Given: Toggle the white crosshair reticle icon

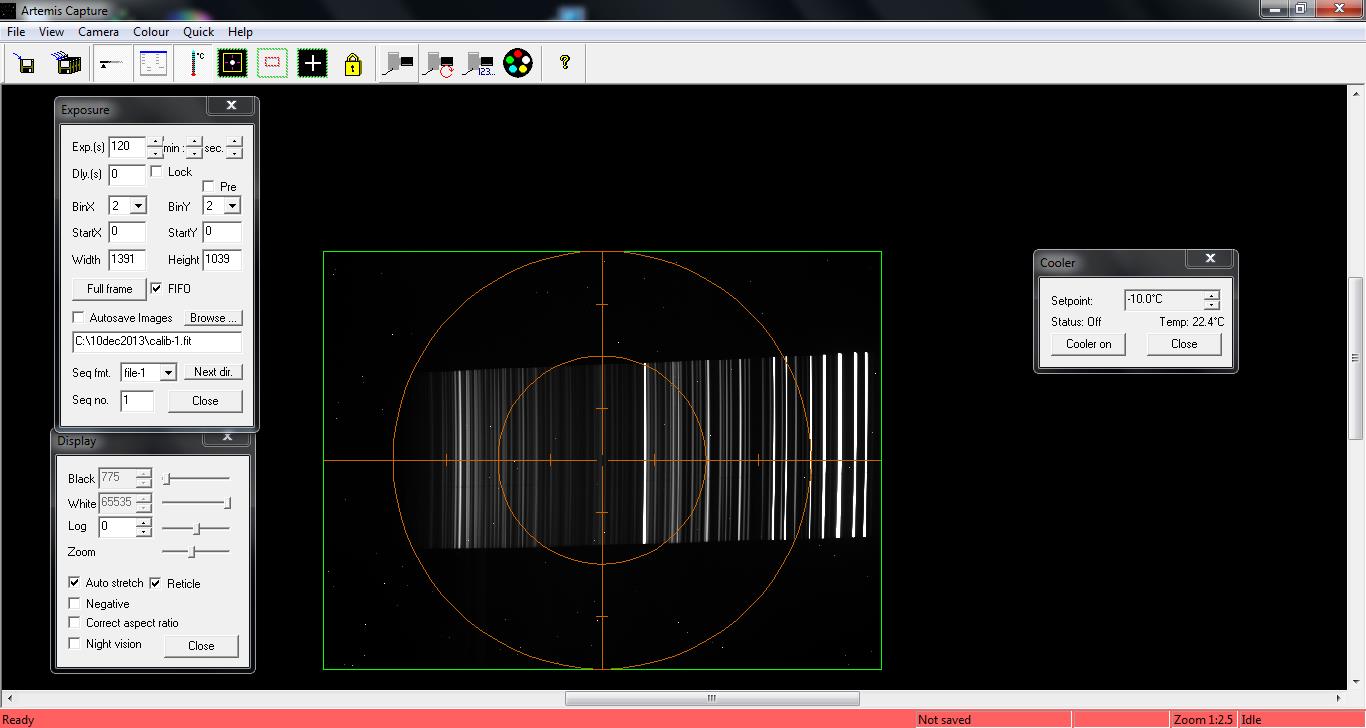Looking at the screenshot, I should tap(312, 64).
